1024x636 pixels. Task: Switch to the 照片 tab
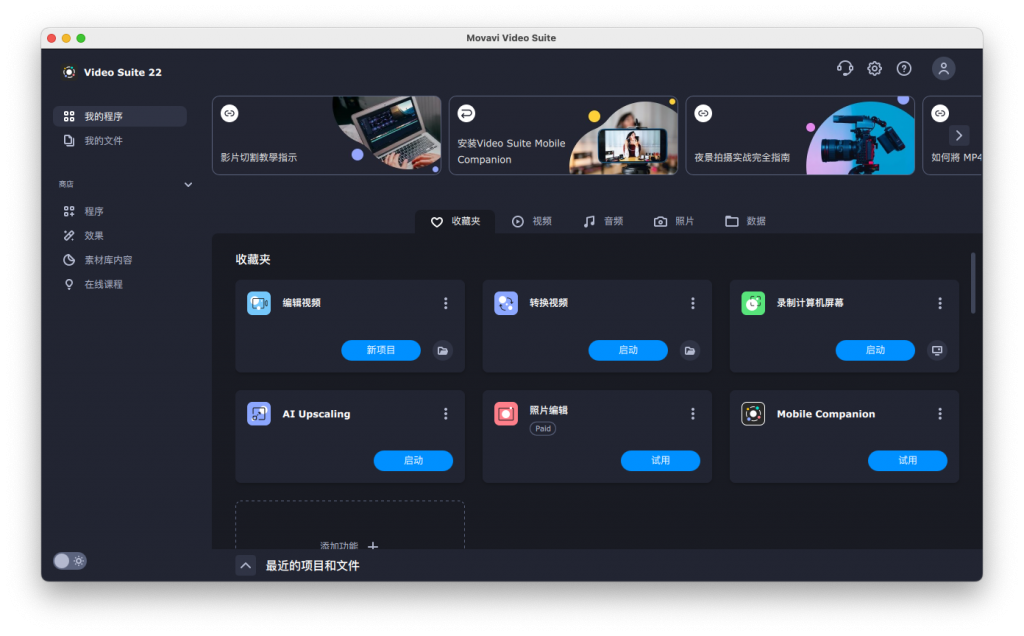[x=674, y=221]
